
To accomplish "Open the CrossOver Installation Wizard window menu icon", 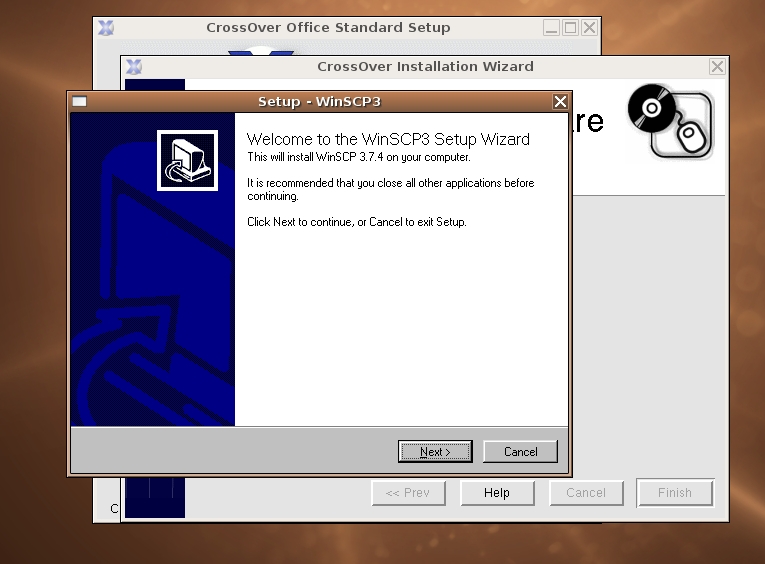I will pos(133,67).
